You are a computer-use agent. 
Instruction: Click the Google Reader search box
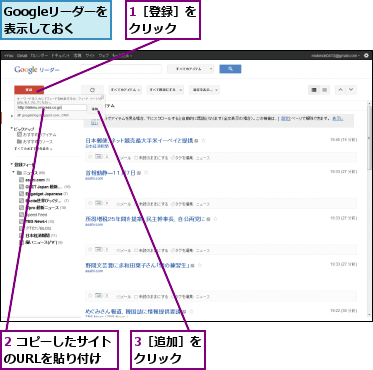[x=121, y=69]
